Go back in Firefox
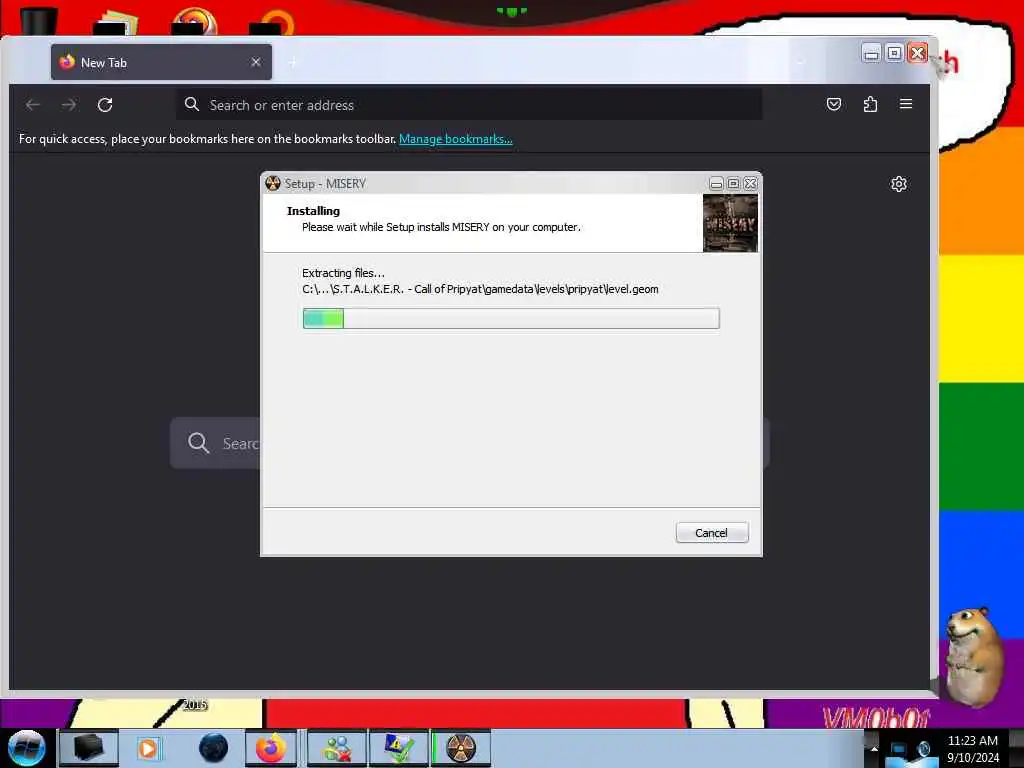The height and width of the screenshot is (768, 1024). (33, 104)
